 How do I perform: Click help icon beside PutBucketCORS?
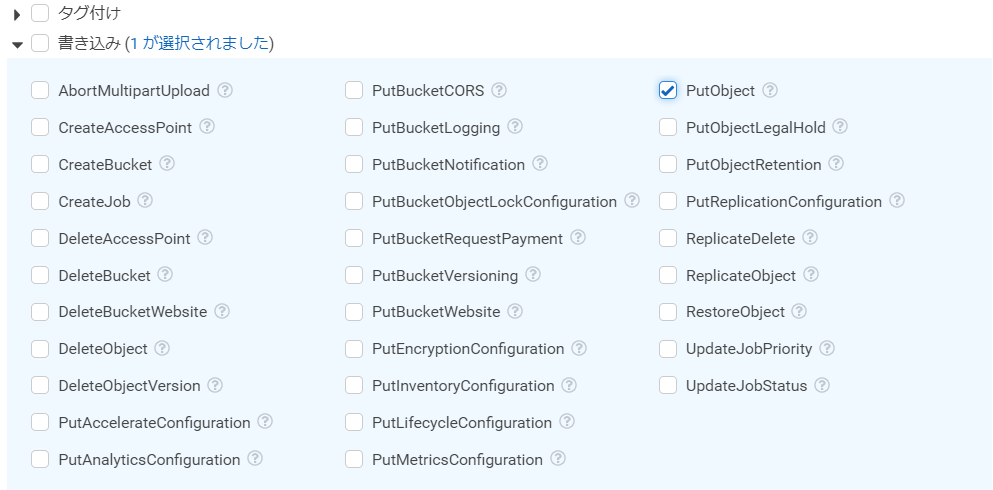pyautogui.click(x=499, y=91)
